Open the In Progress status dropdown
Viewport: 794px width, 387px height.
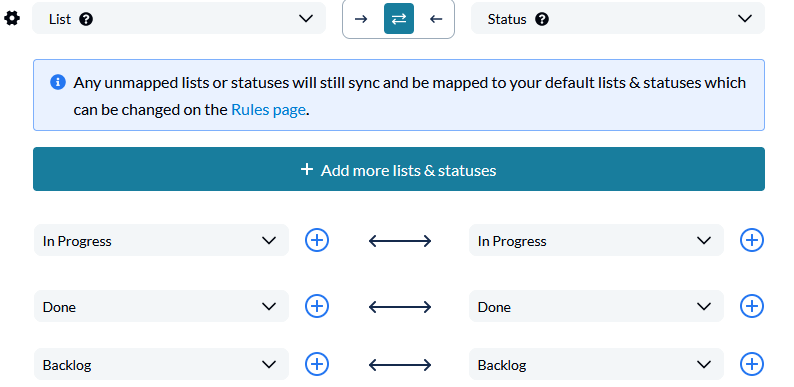coord(596,240)
